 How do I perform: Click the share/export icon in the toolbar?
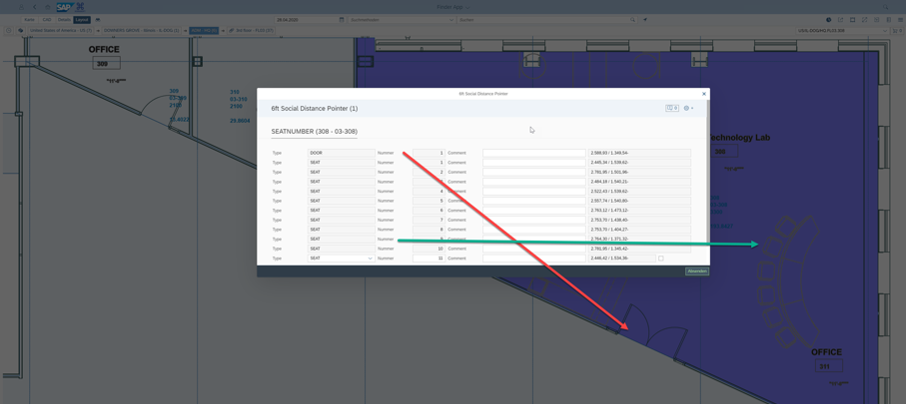pos(841,20)
